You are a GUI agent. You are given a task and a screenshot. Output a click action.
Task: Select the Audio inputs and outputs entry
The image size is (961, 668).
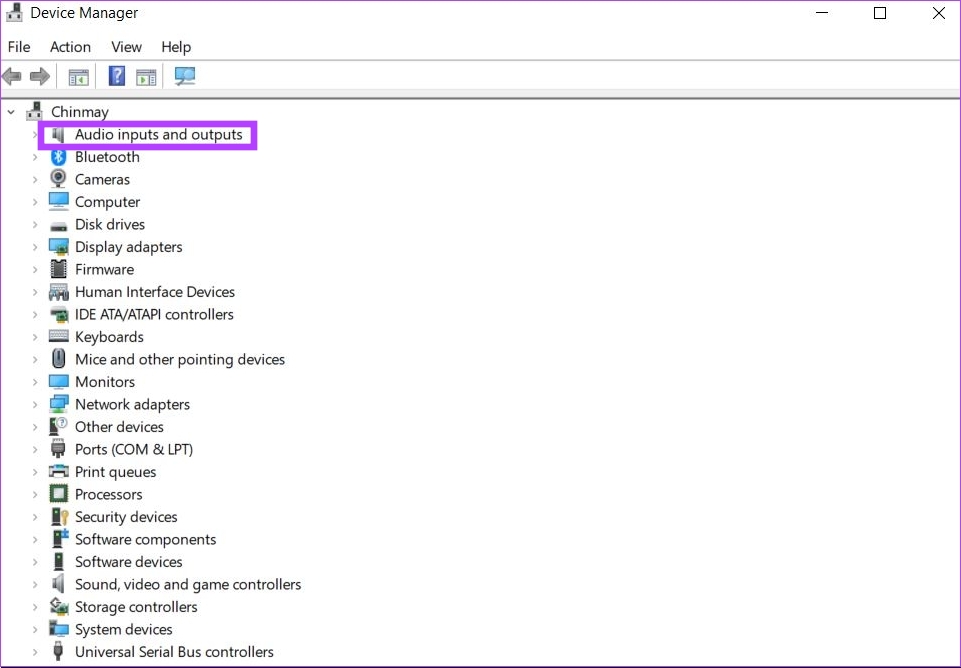(x=159, y=134)
